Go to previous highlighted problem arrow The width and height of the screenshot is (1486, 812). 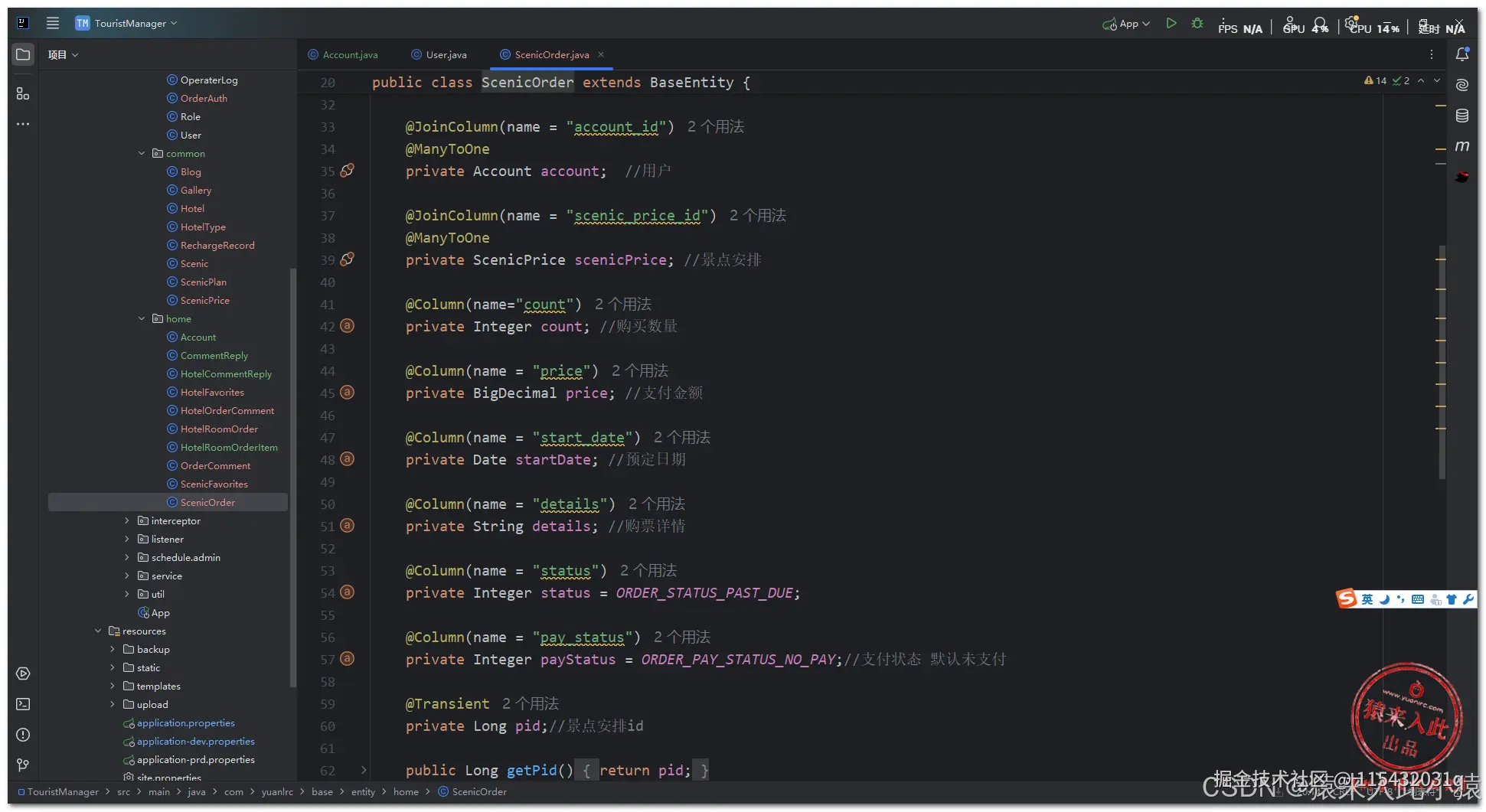[1421, 80]
